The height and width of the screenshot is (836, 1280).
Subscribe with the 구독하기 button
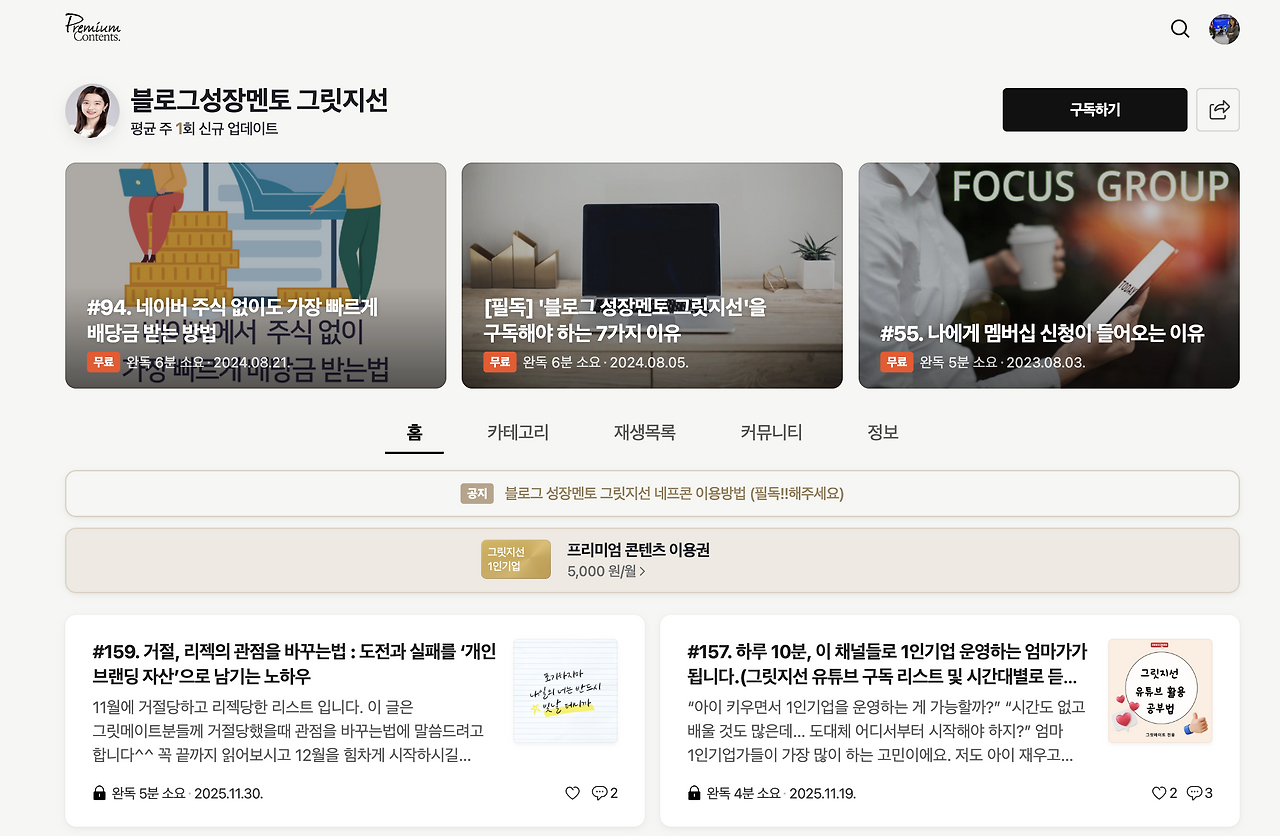coord(1095,110)
